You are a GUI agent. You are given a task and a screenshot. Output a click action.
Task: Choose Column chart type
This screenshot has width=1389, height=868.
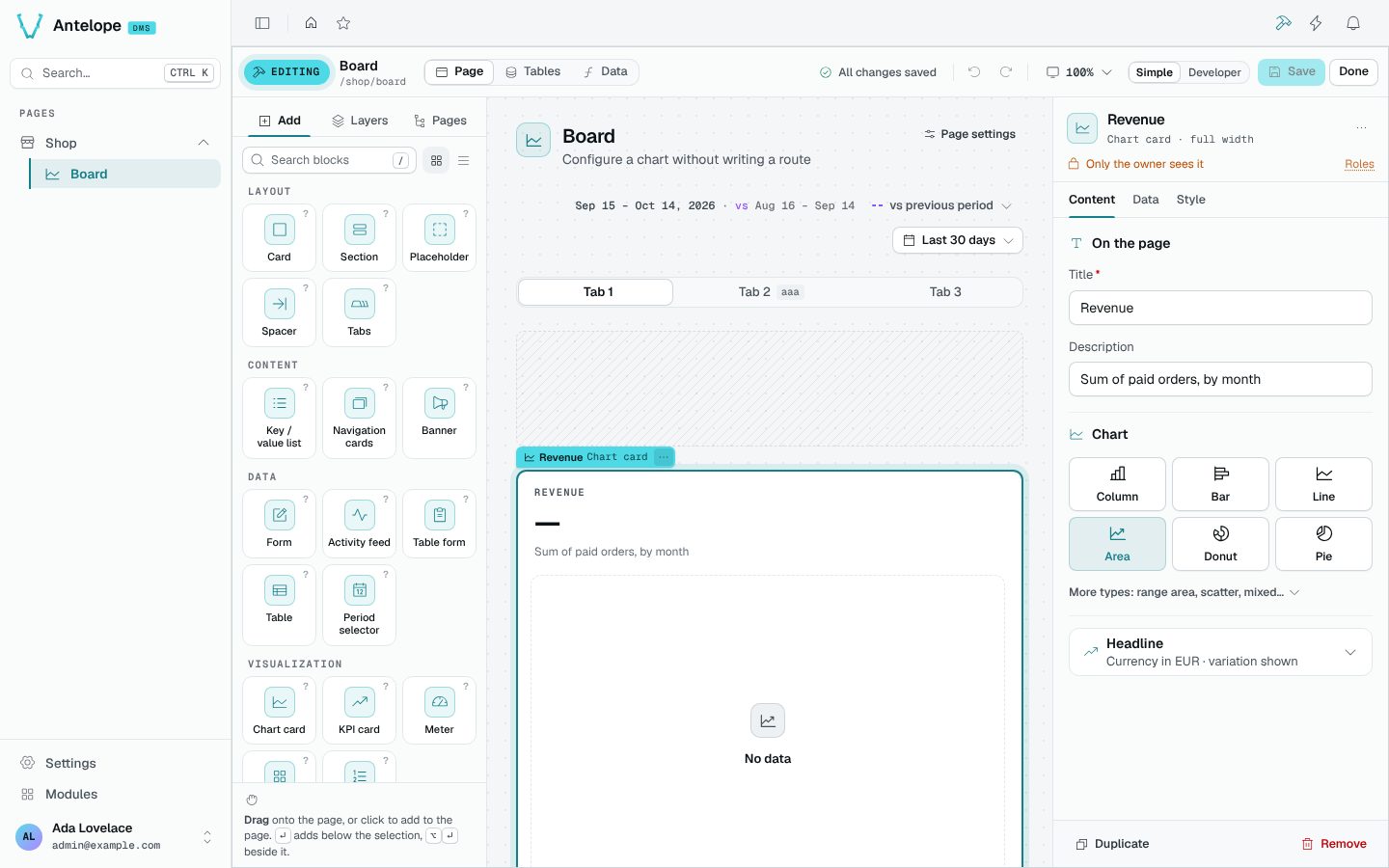1117,484
